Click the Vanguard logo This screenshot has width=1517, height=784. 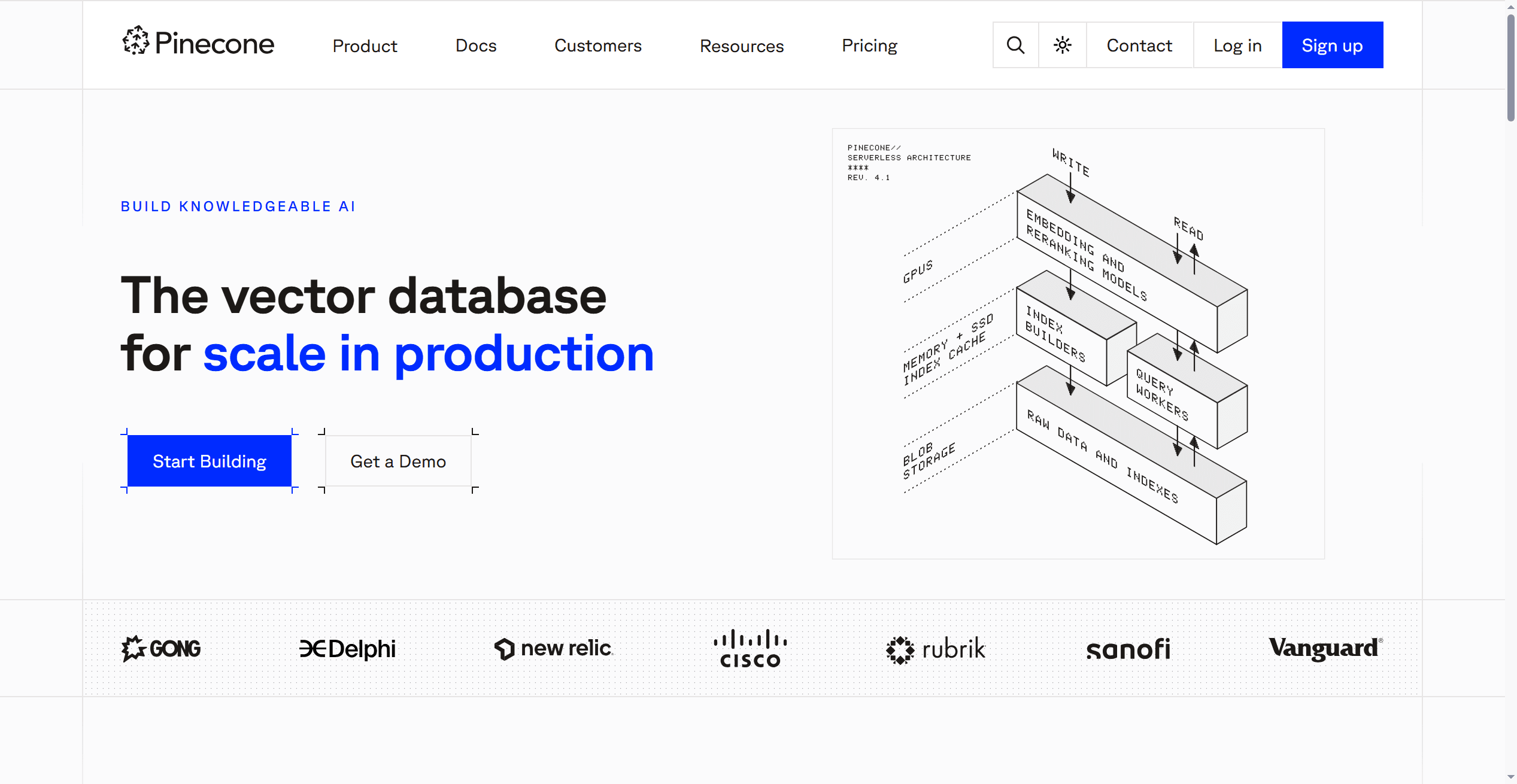[x=1325, y=648]
